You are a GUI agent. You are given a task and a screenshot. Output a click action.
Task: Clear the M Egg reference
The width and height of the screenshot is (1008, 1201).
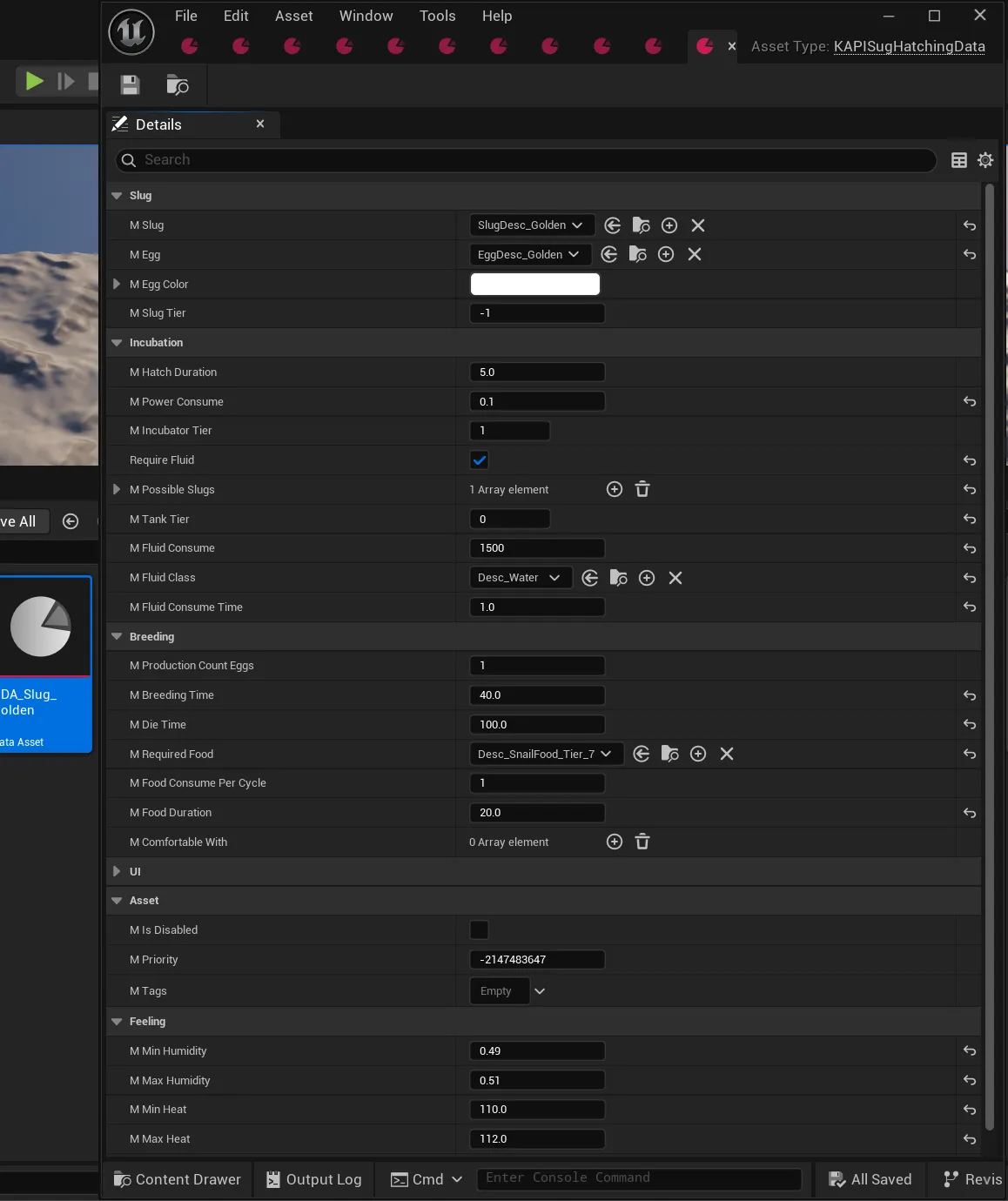click(695, 254)
